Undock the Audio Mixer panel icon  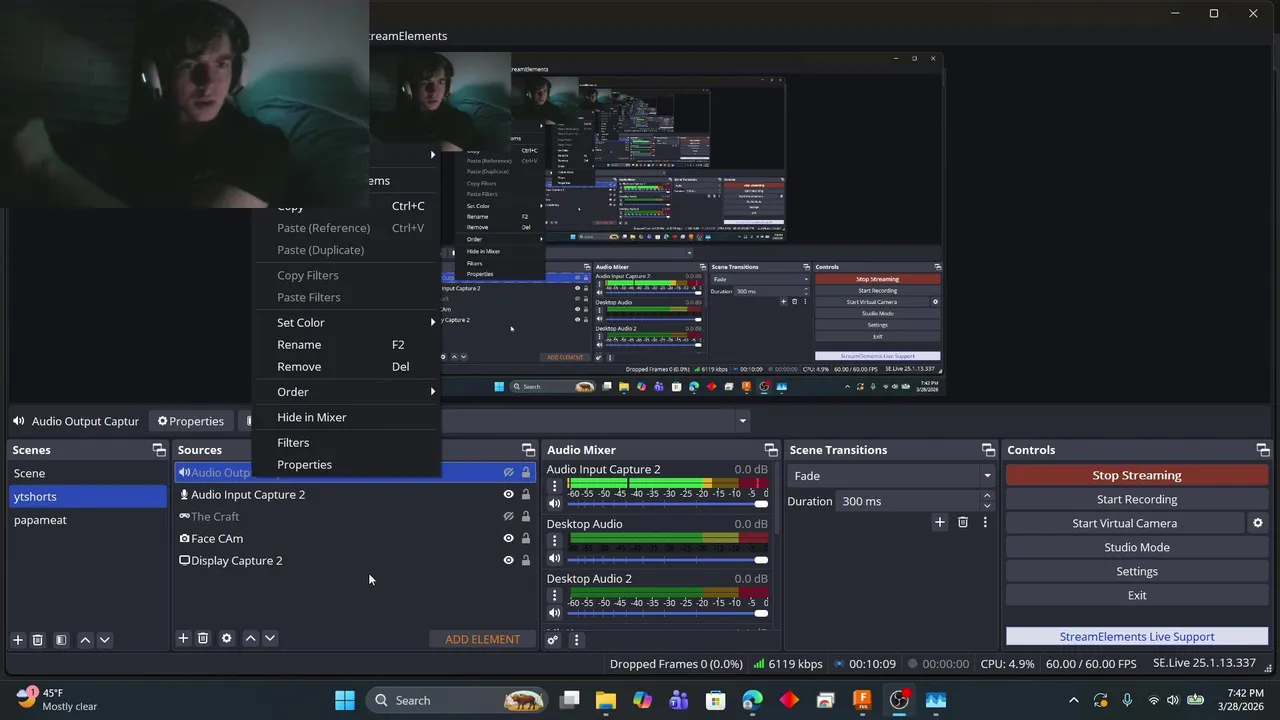coord(770,450)
